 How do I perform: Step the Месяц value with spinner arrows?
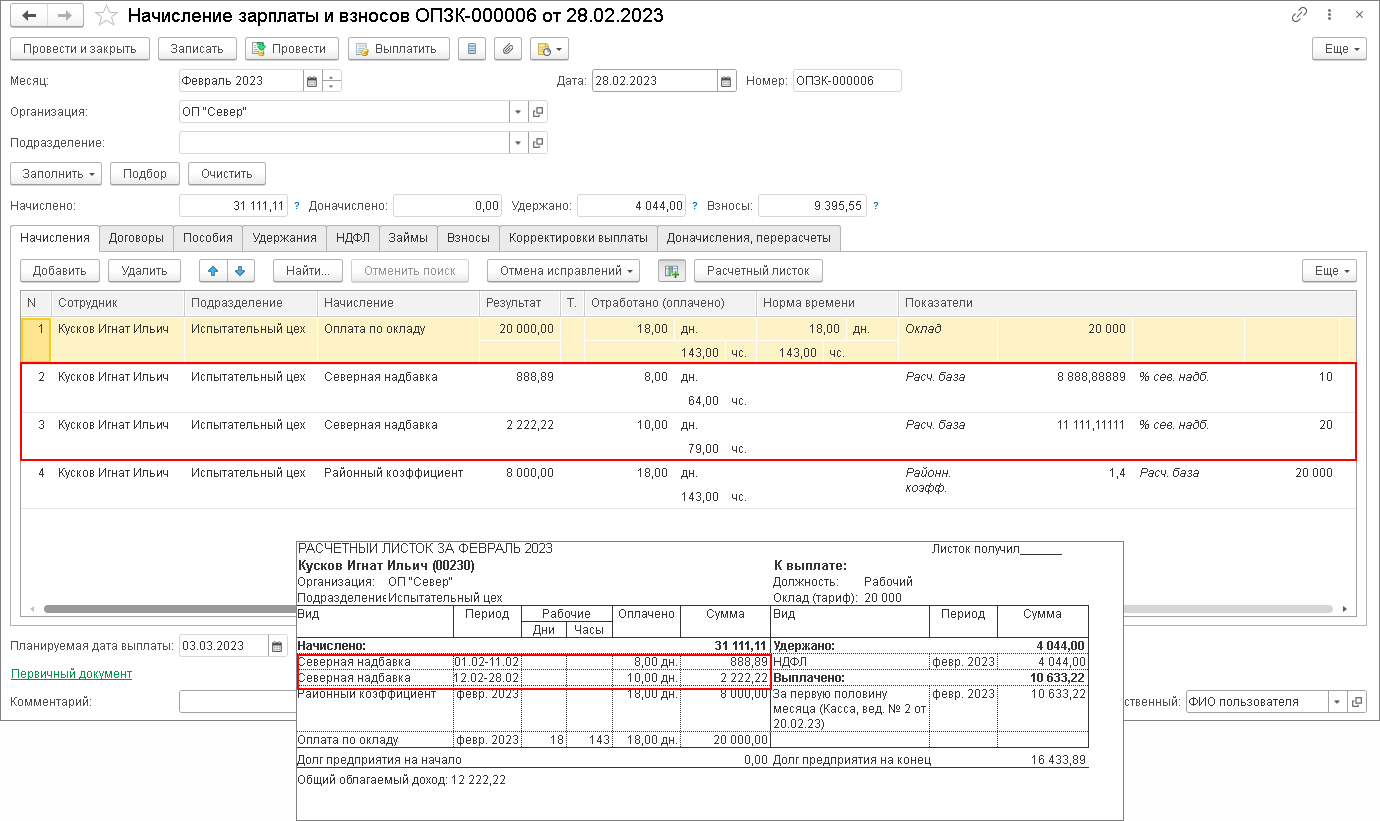coord(331,81)
